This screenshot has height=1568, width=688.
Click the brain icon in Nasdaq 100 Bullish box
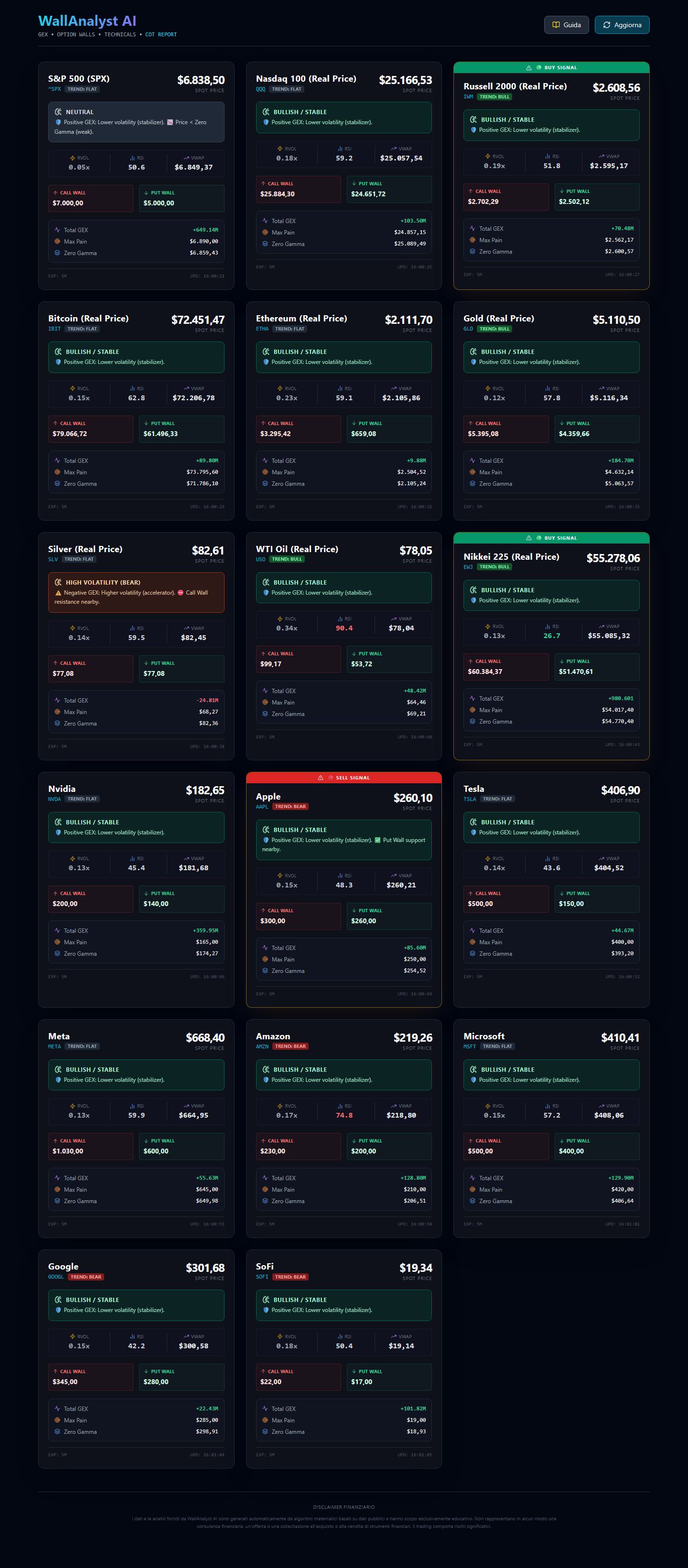[x=266, y=112]
